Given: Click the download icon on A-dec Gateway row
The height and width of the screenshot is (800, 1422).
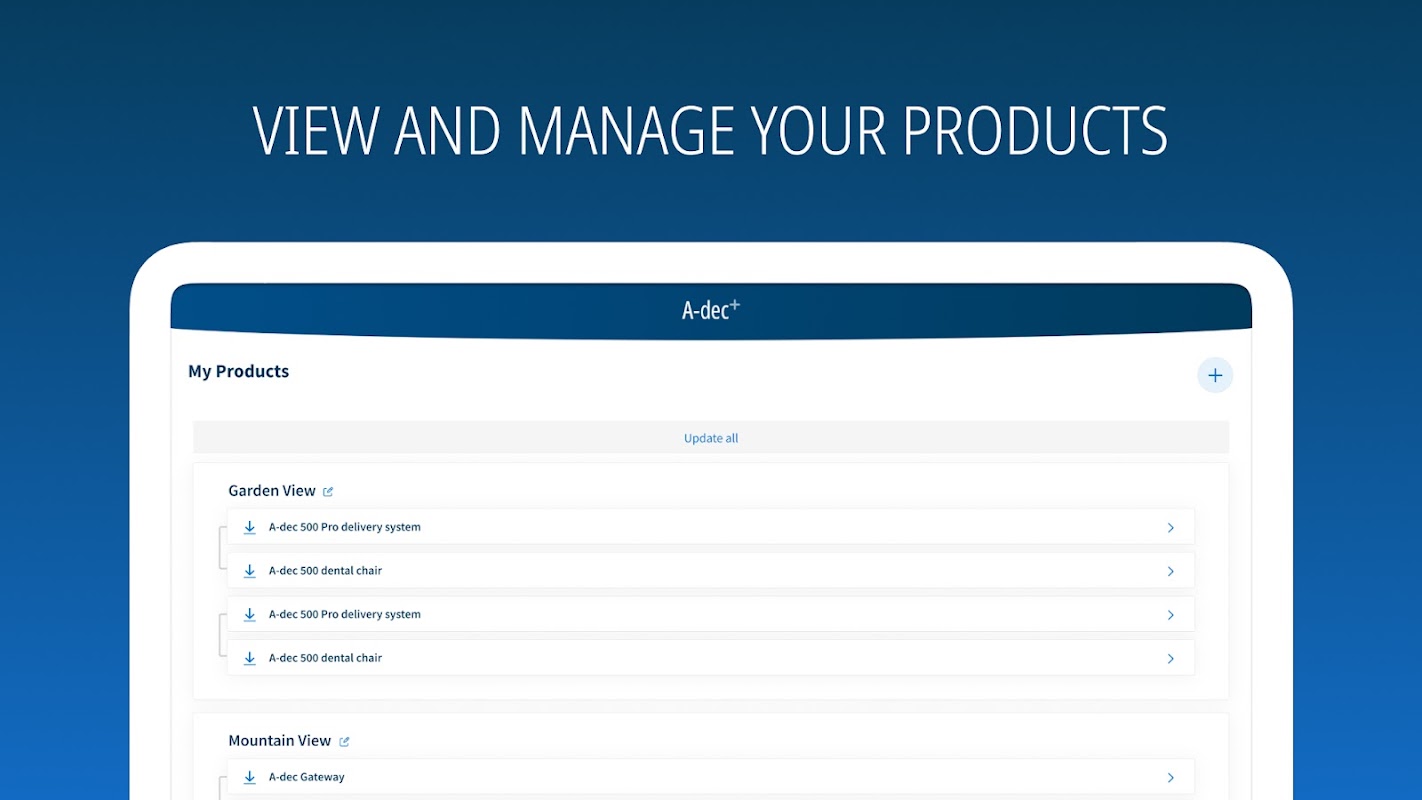Looking at the screenshot, I should point(250,777).
